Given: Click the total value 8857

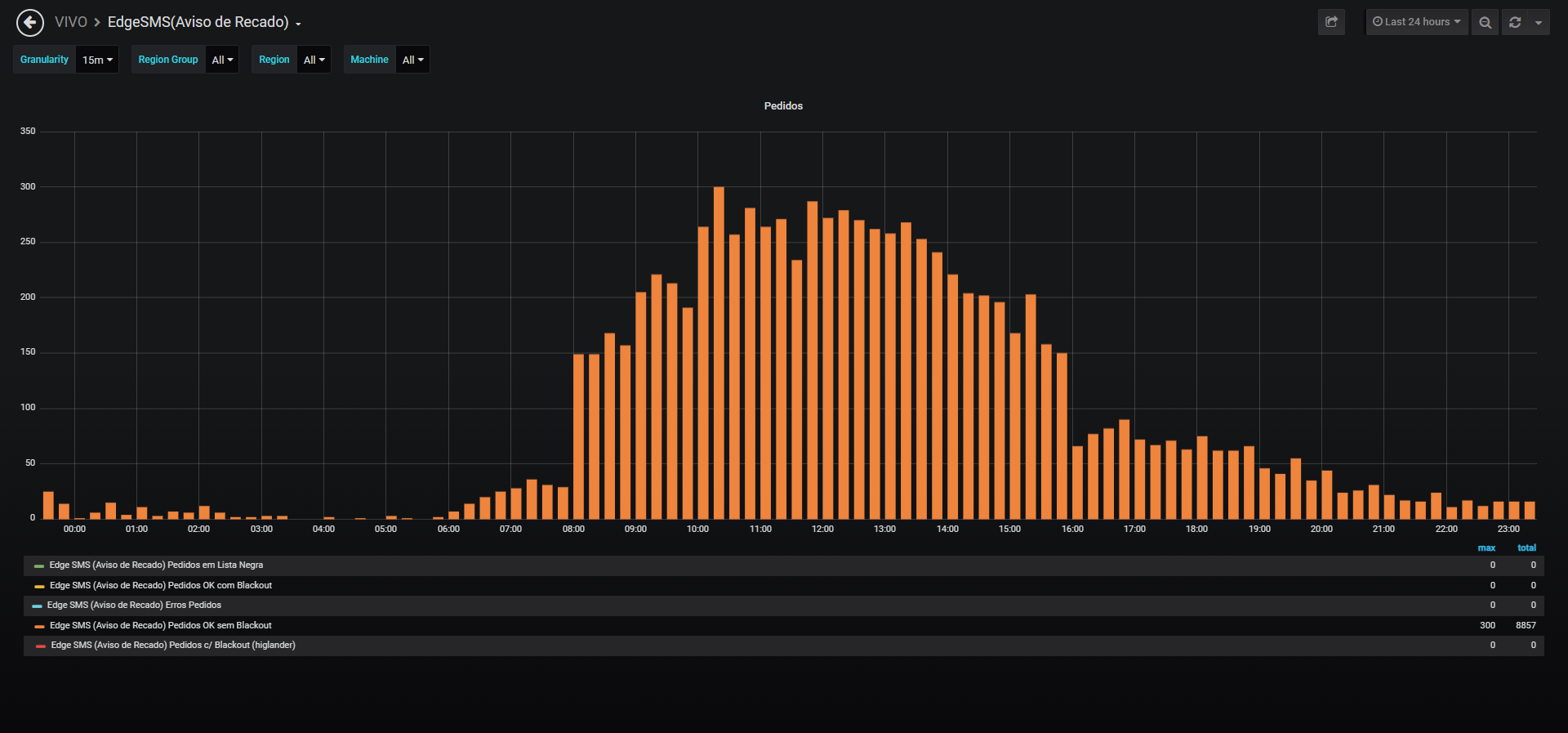Looking at the screenshot, I should pos(1526,625).
